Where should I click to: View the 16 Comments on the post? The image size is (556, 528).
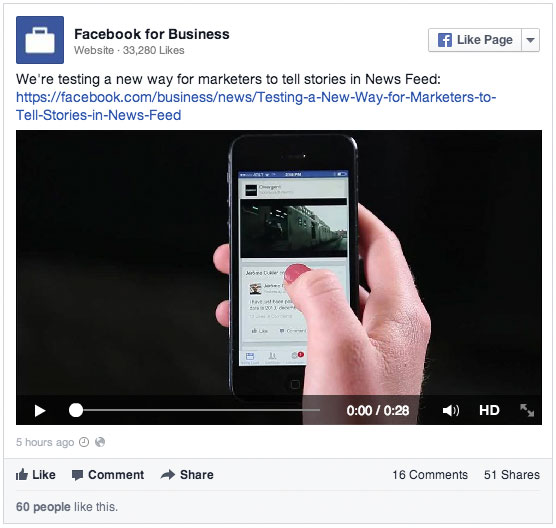point(430,474)
